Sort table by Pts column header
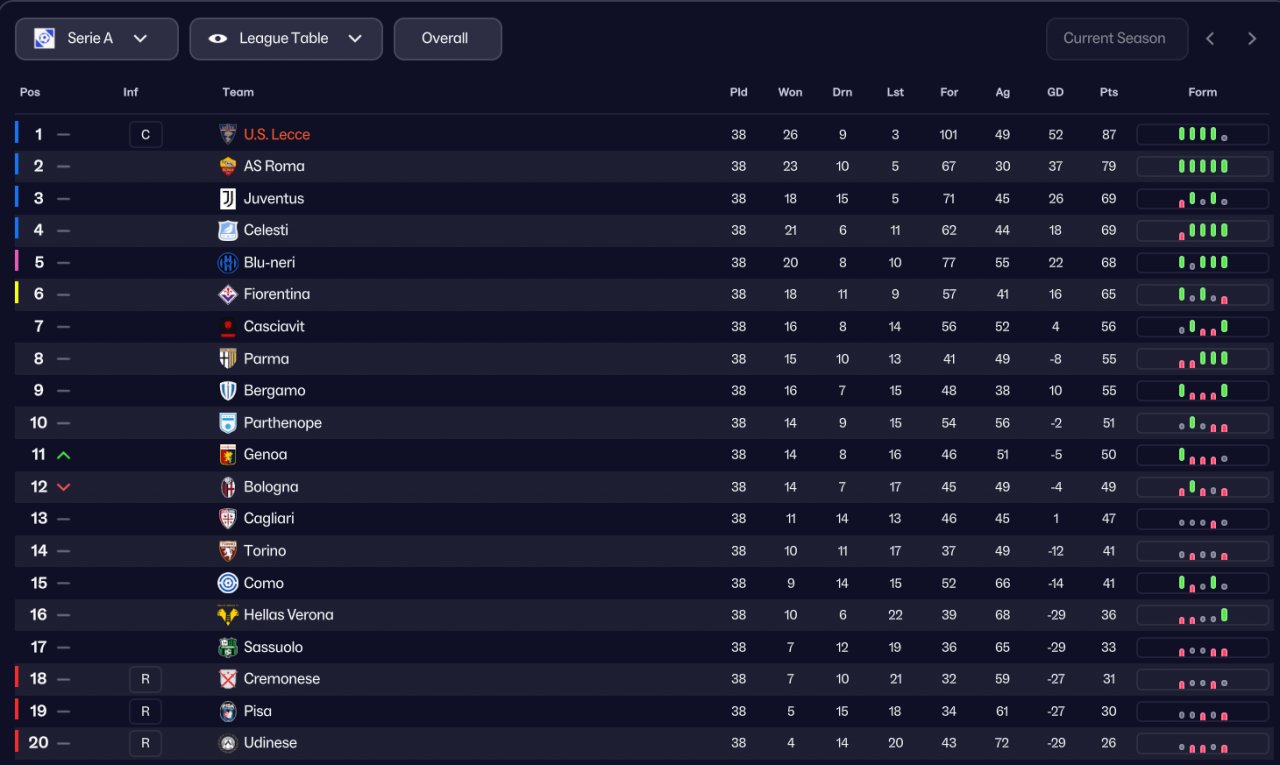 (x=1108, y=92)
